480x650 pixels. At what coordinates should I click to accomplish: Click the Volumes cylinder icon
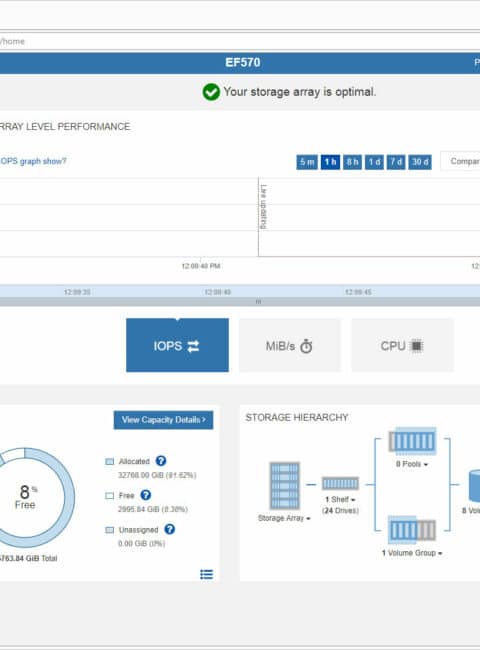click(x=474, y=485)
